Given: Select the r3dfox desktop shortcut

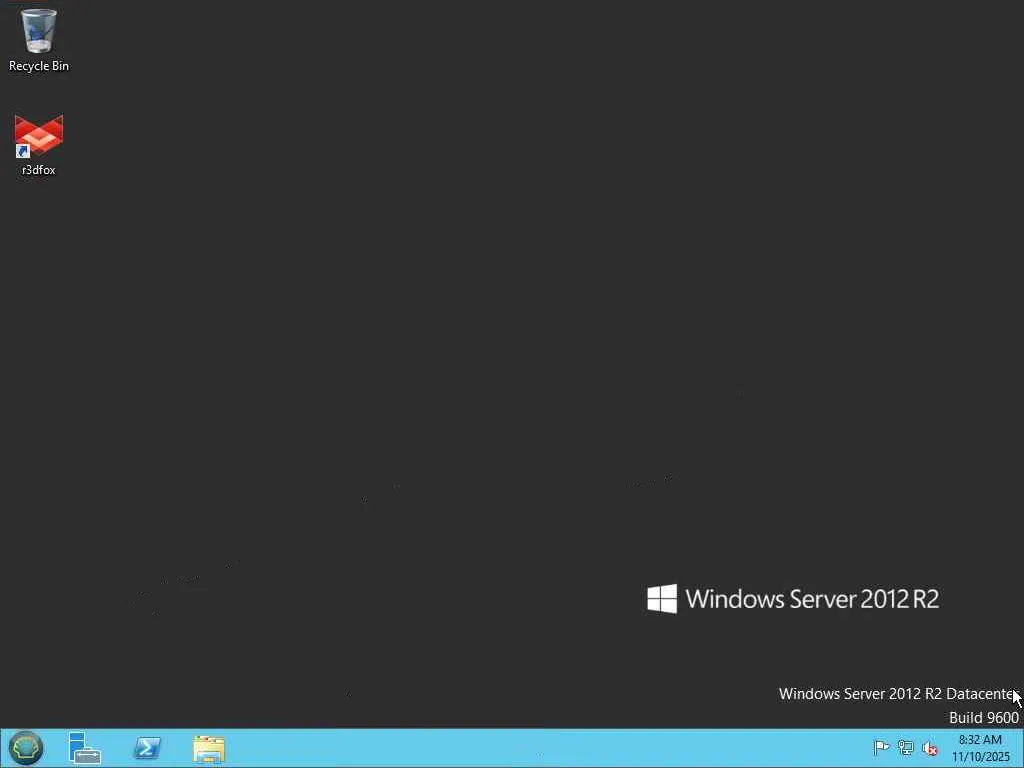Looking at the screenshot, I should [39, 144].
